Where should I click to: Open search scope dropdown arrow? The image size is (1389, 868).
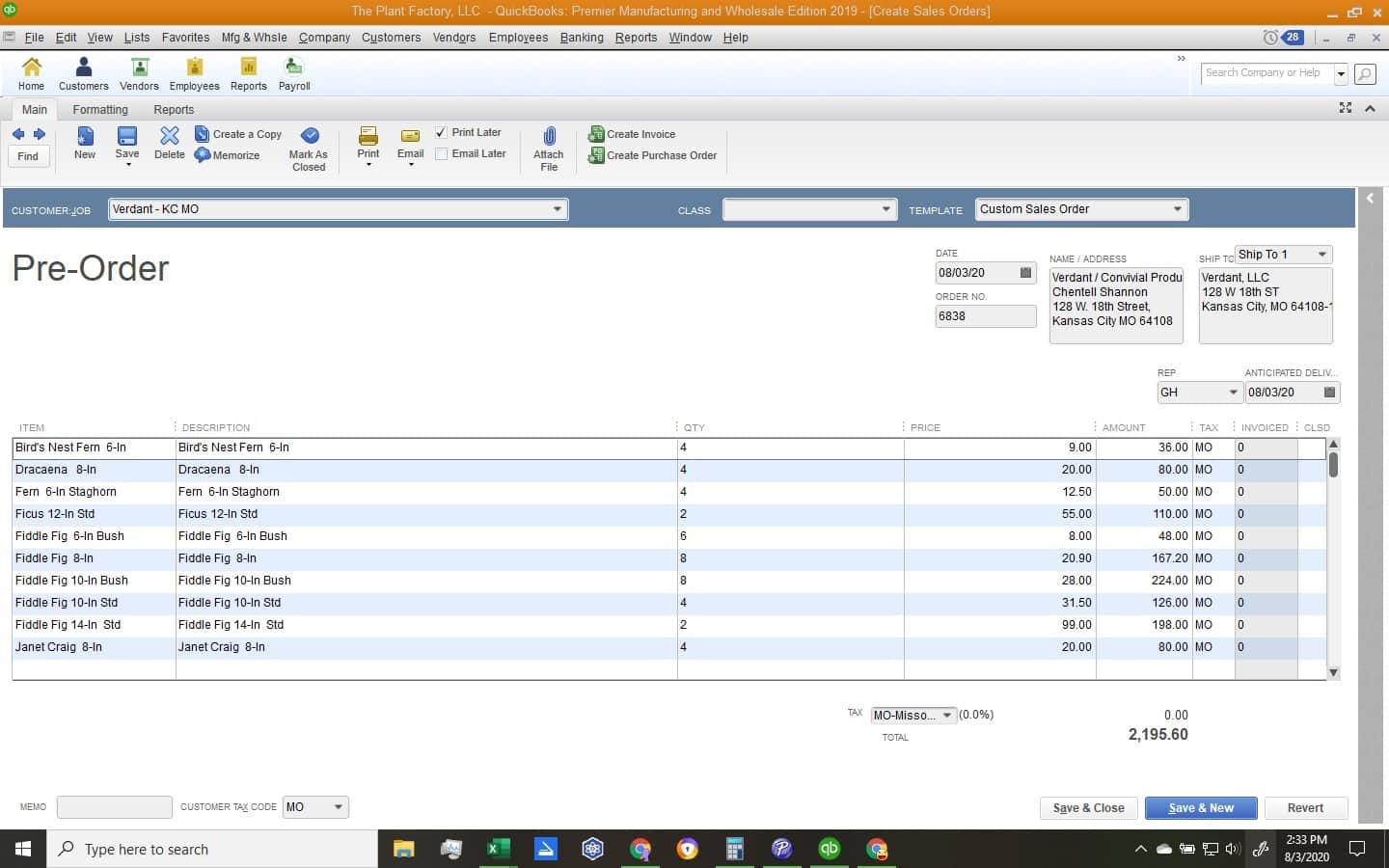[1341, 73]
